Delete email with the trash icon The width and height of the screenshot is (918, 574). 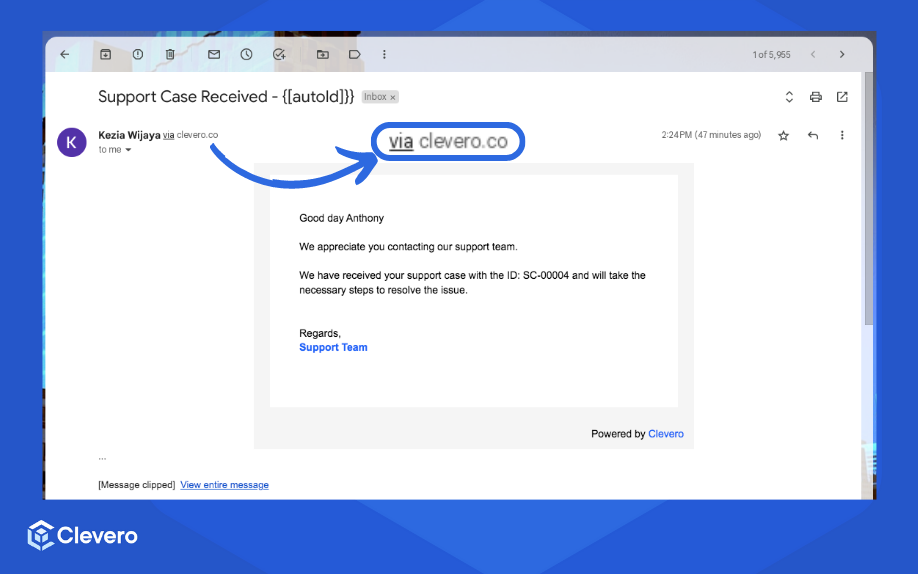170,54
